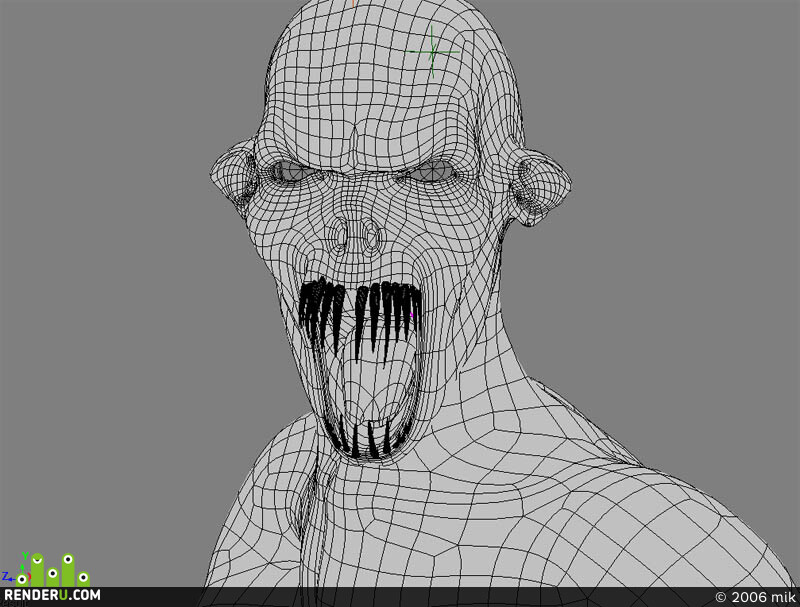The width and height of the screenshot is (800, 607).
Task: Click the orange line atop the head
Action: tap(353, 4)
